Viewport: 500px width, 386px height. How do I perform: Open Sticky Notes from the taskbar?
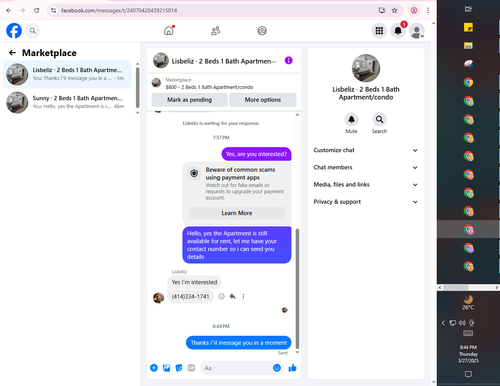click(468, 27)
